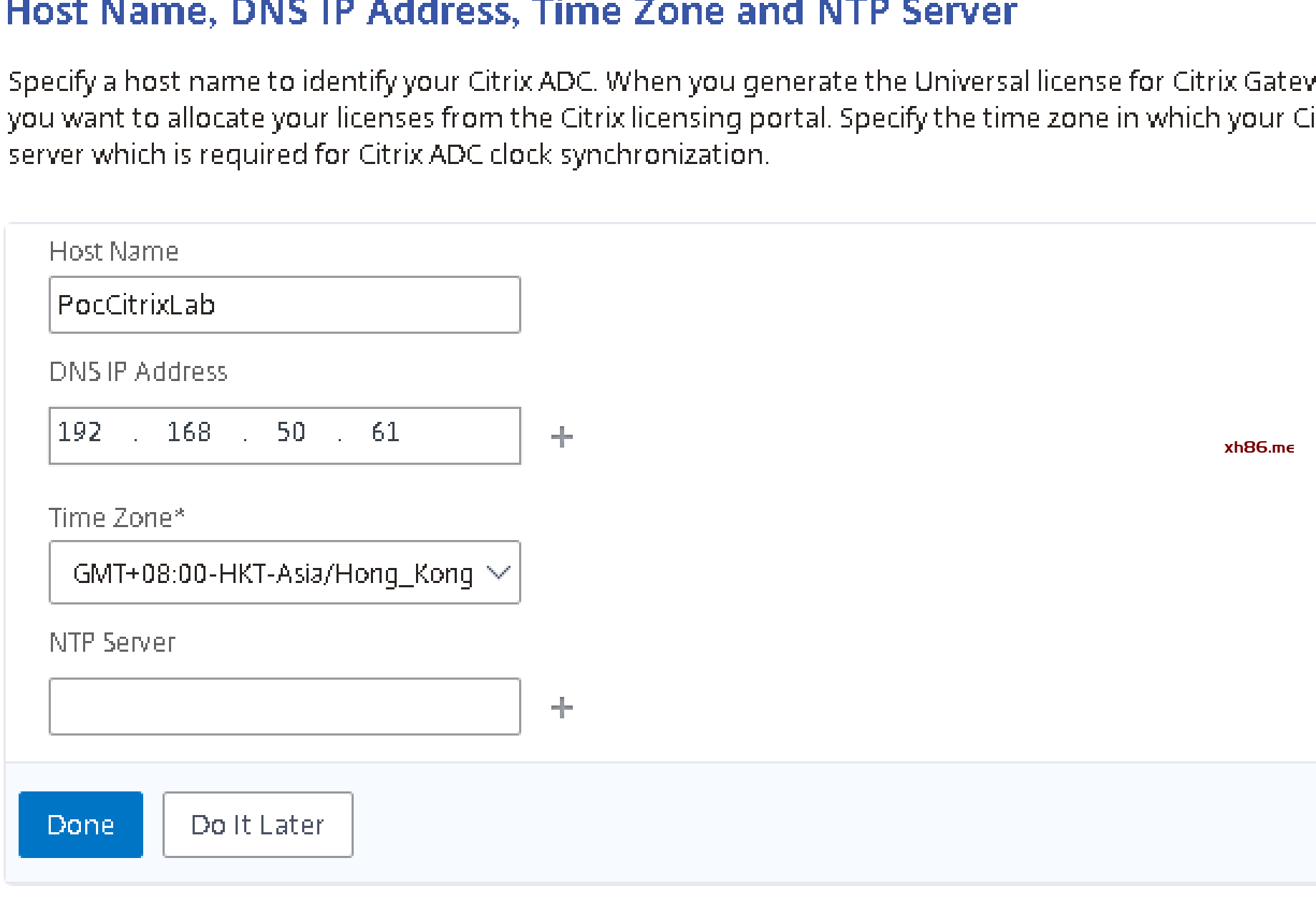
Task: Select the third DNS octet 50
Action: (x=291, y=432)
